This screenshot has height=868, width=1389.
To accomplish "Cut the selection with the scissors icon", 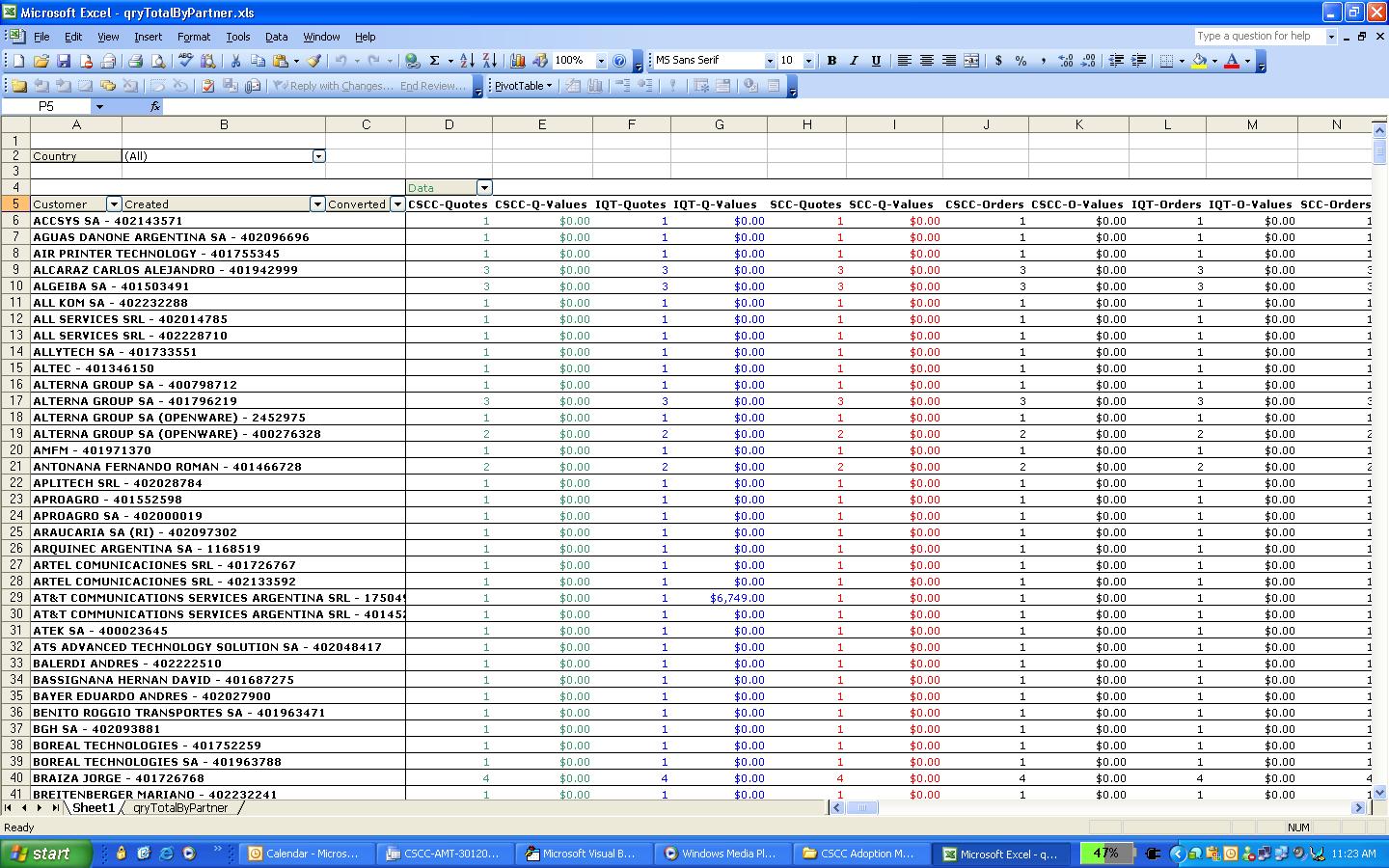I will [235, 61].
